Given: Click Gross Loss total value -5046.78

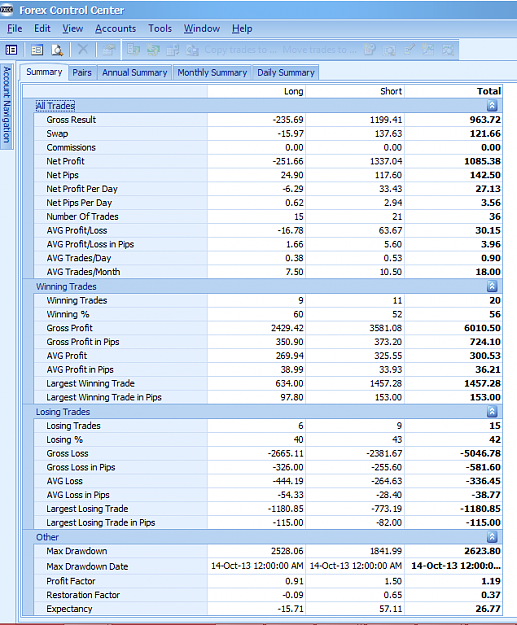Looking at the screenshot, I should 481,454.
